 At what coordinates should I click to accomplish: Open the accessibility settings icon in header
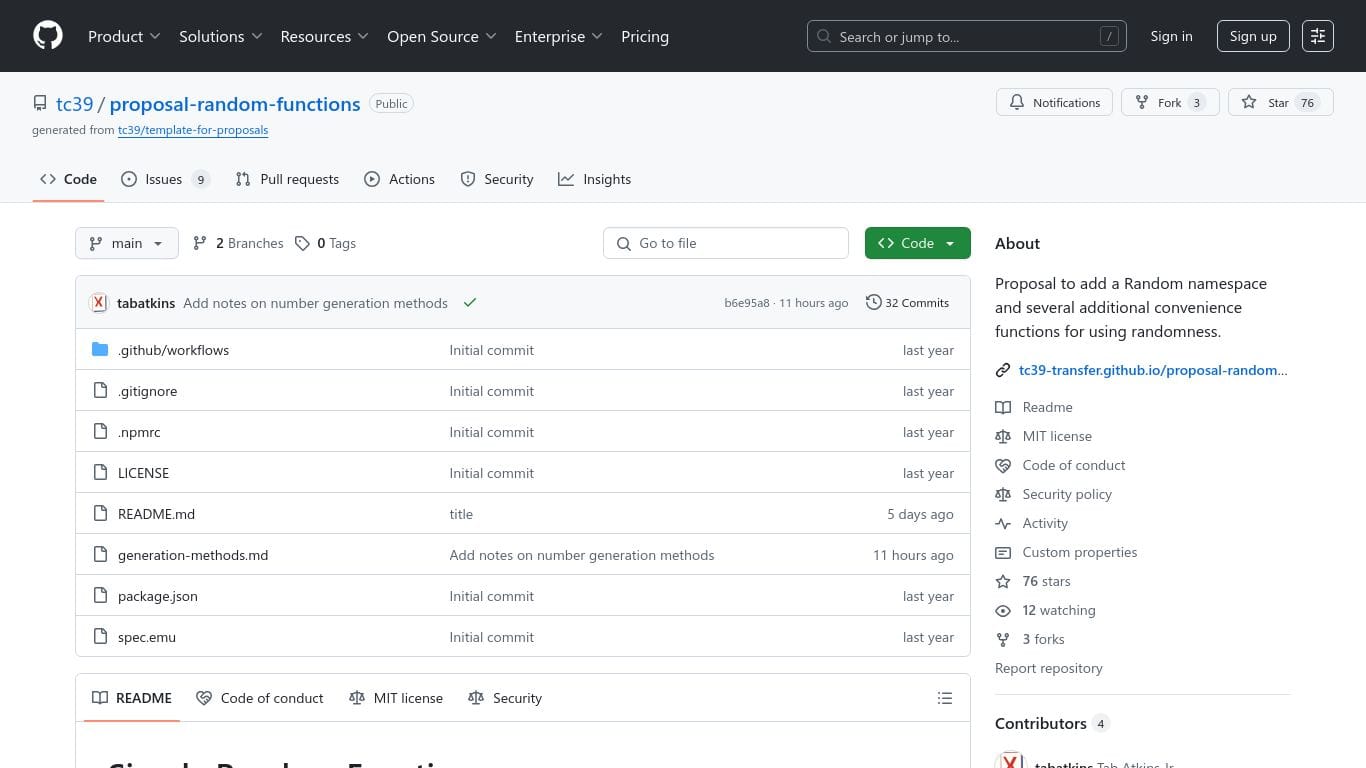[x=1317, y=36]
